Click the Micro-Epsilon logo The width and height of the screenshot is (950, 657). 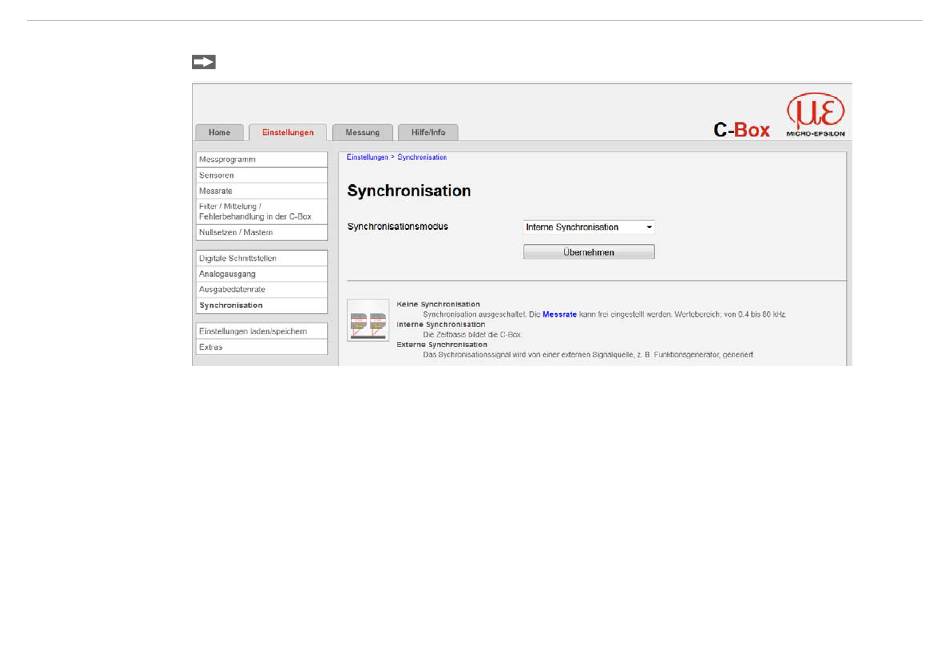coord(815,115)
